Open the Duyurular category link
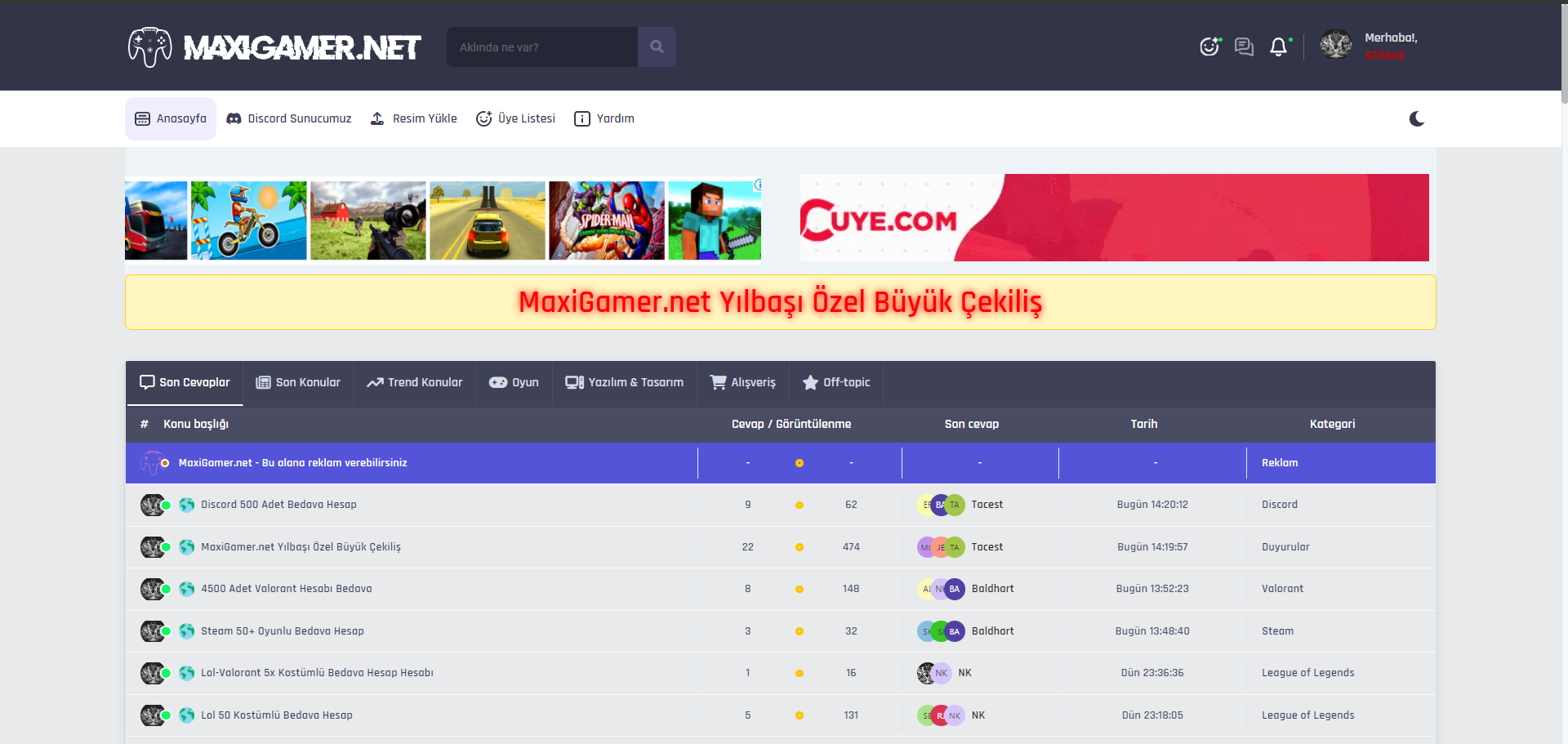 pyautogui.click(x=1285, y=547)
